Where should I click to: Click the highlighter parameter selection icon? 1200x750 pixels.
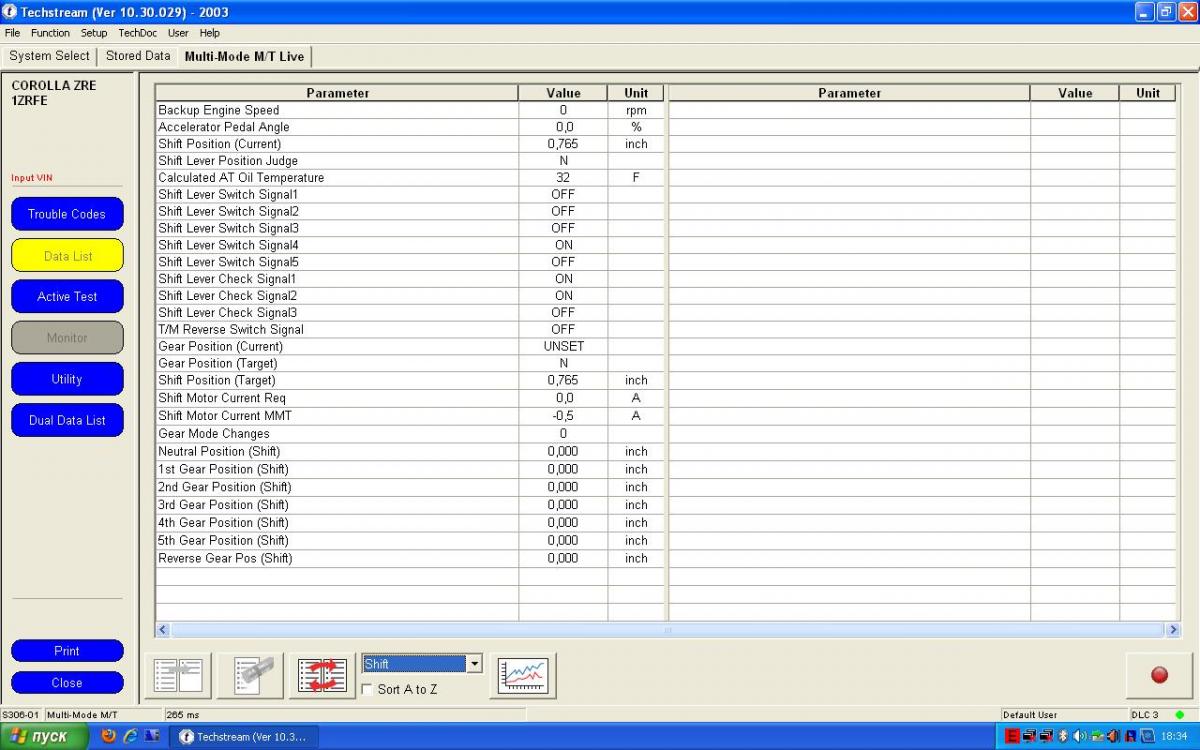pos(251,675)
